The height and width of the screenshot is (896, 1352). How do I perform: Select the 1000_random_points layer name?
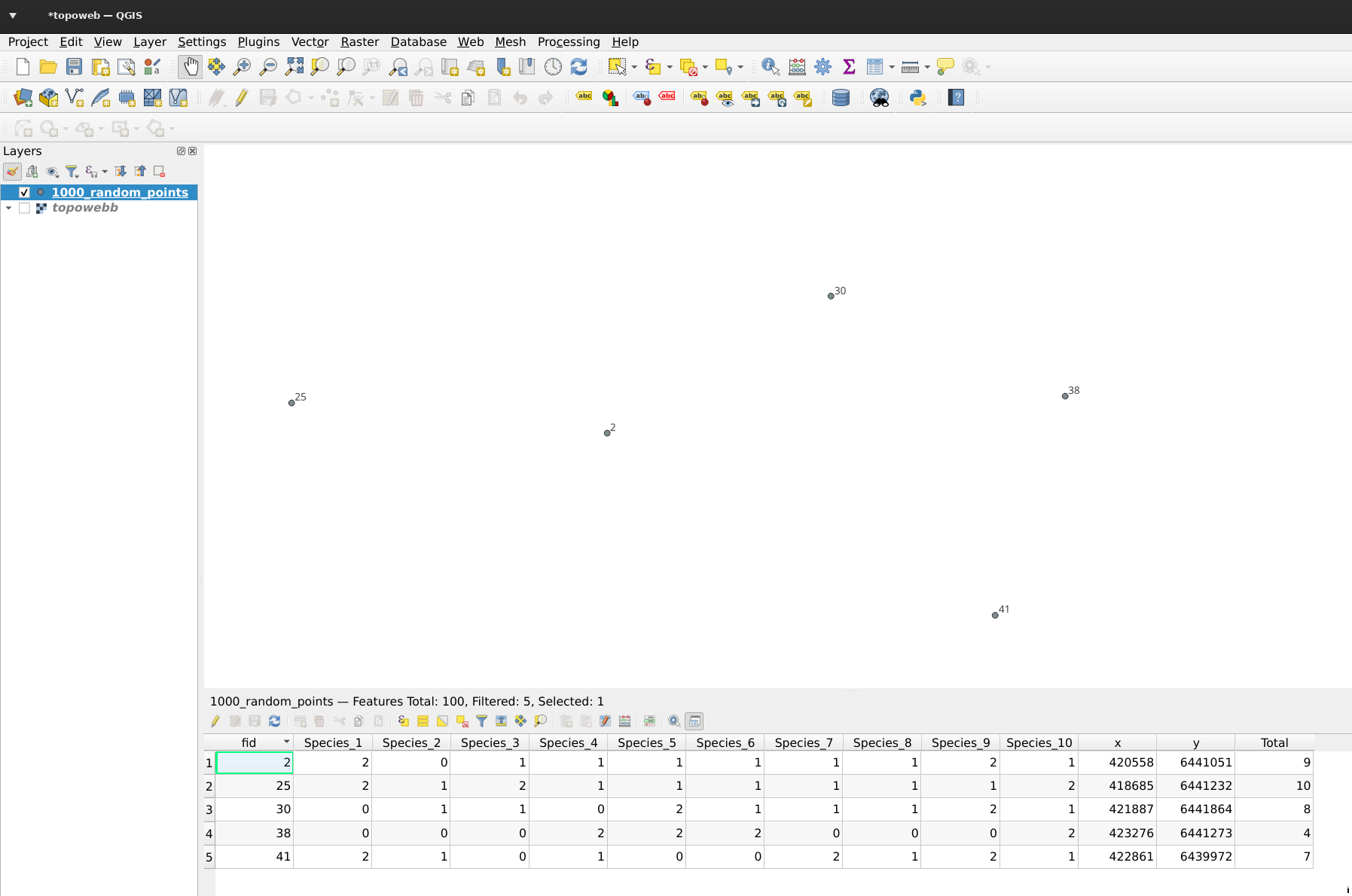click(x=120, y=193)
